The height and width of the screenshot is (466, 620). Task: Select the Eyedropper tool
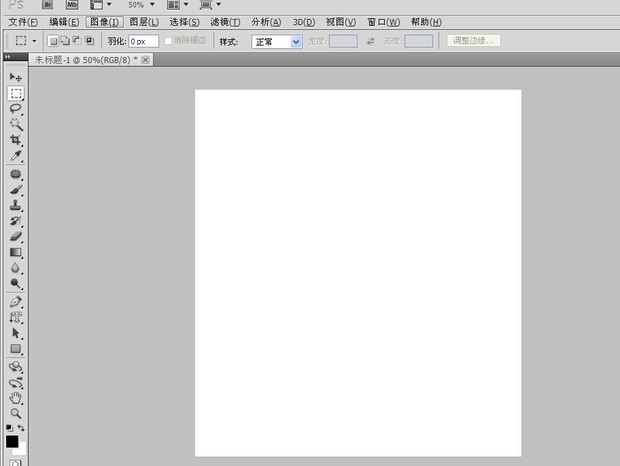15,155
